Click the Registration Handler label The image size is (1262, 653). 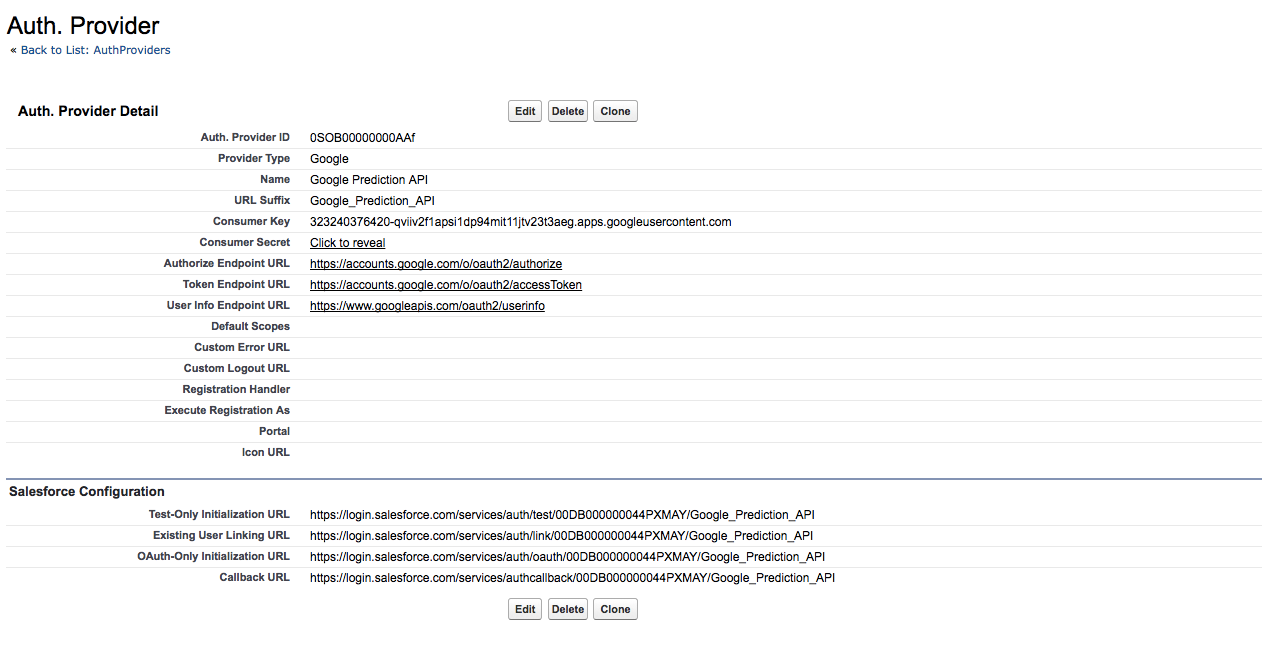click(x=236, y=390)
